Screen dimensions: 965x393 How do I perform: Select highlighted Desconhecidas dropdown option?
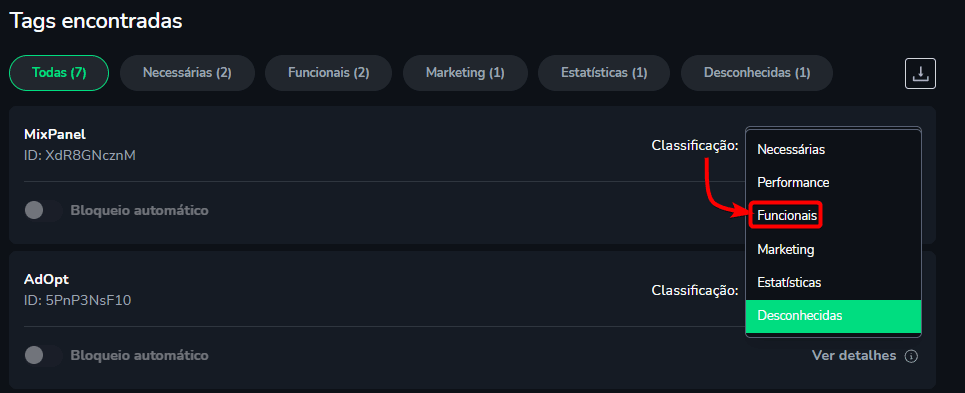coord(833,316)
